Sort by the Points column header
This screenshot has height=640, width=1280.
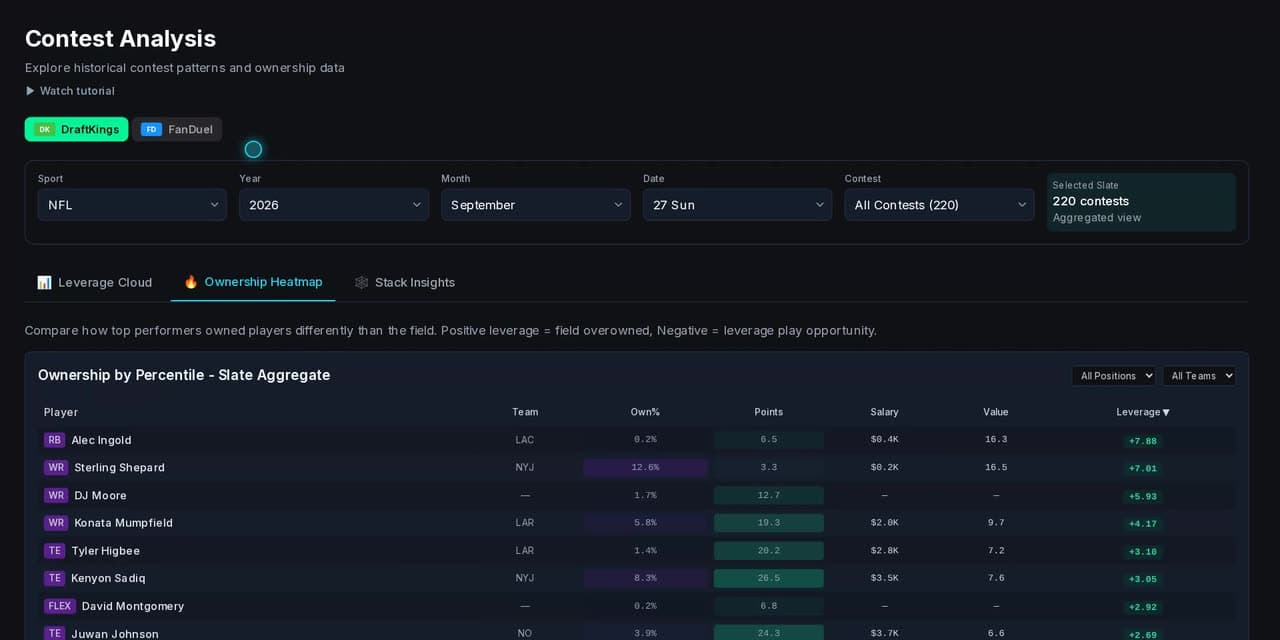point(768,412)
